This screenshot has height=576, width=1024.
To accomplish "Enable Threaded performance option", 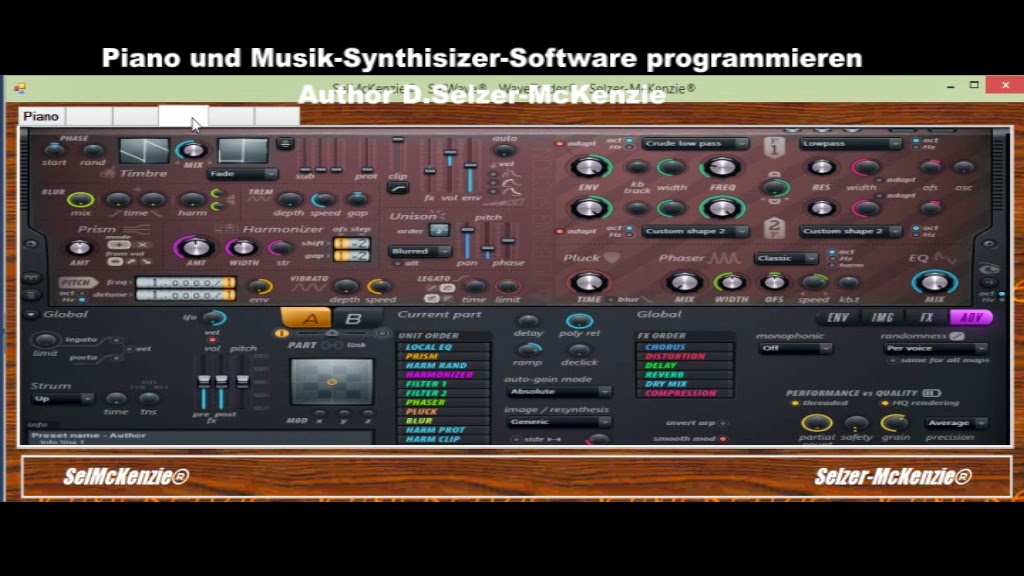I will (x=795, y=404).
